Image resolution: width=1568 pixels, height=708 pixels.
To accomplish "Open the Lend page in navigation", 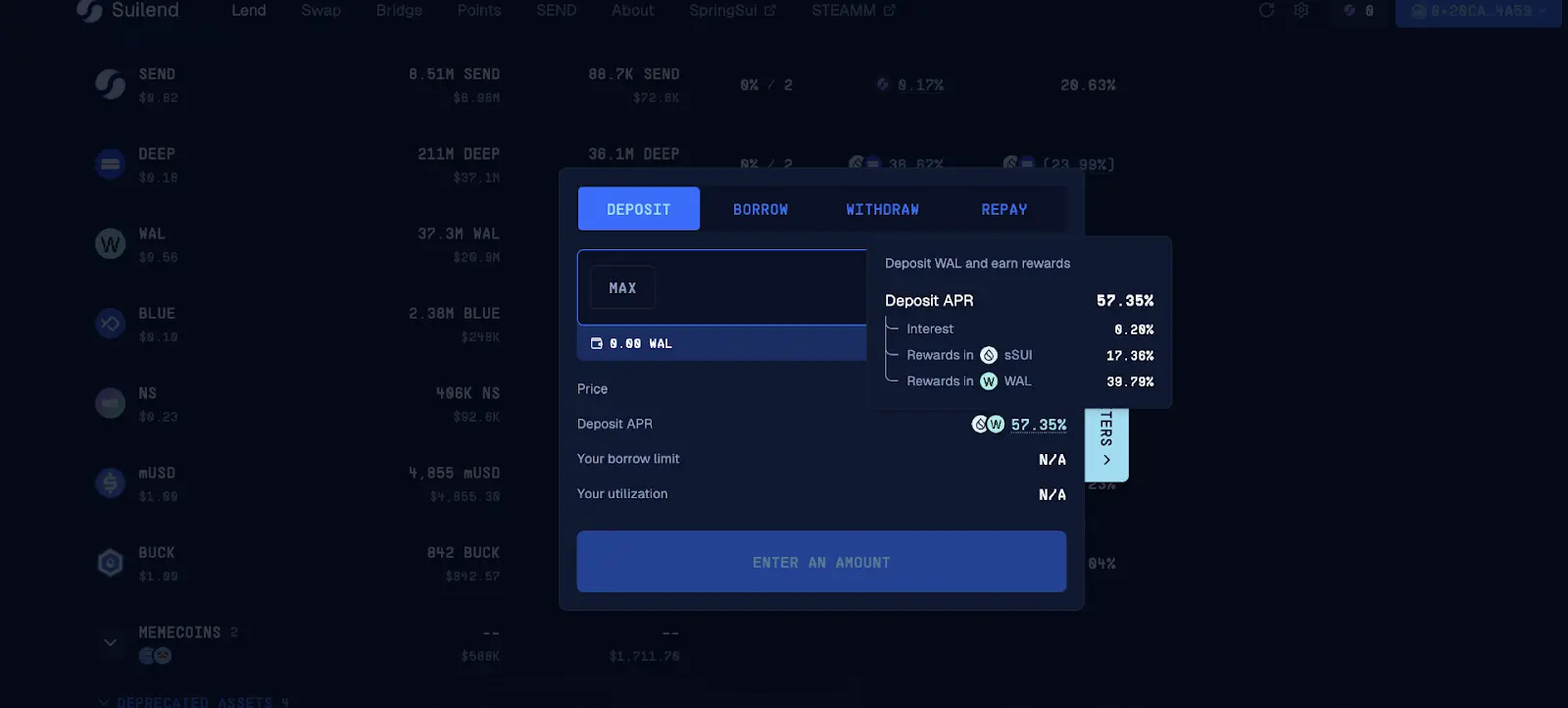I will coord(249,10).
